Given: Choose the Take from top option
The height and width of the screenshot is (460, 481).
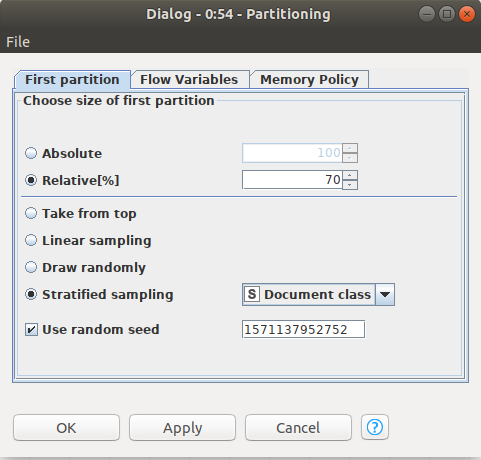Looking at the screenshot, I should (31, 213).
